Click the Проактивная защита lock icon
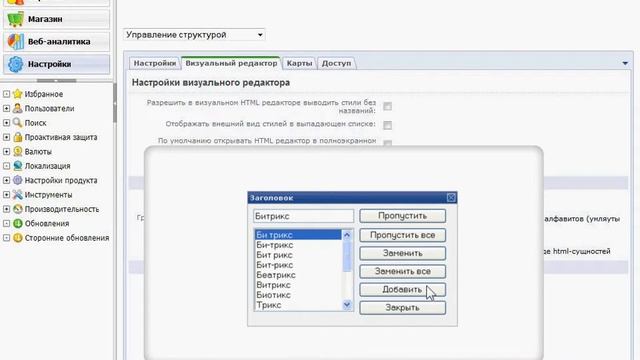The width and height of the screenshot is (640, 360). coord(18,137)
